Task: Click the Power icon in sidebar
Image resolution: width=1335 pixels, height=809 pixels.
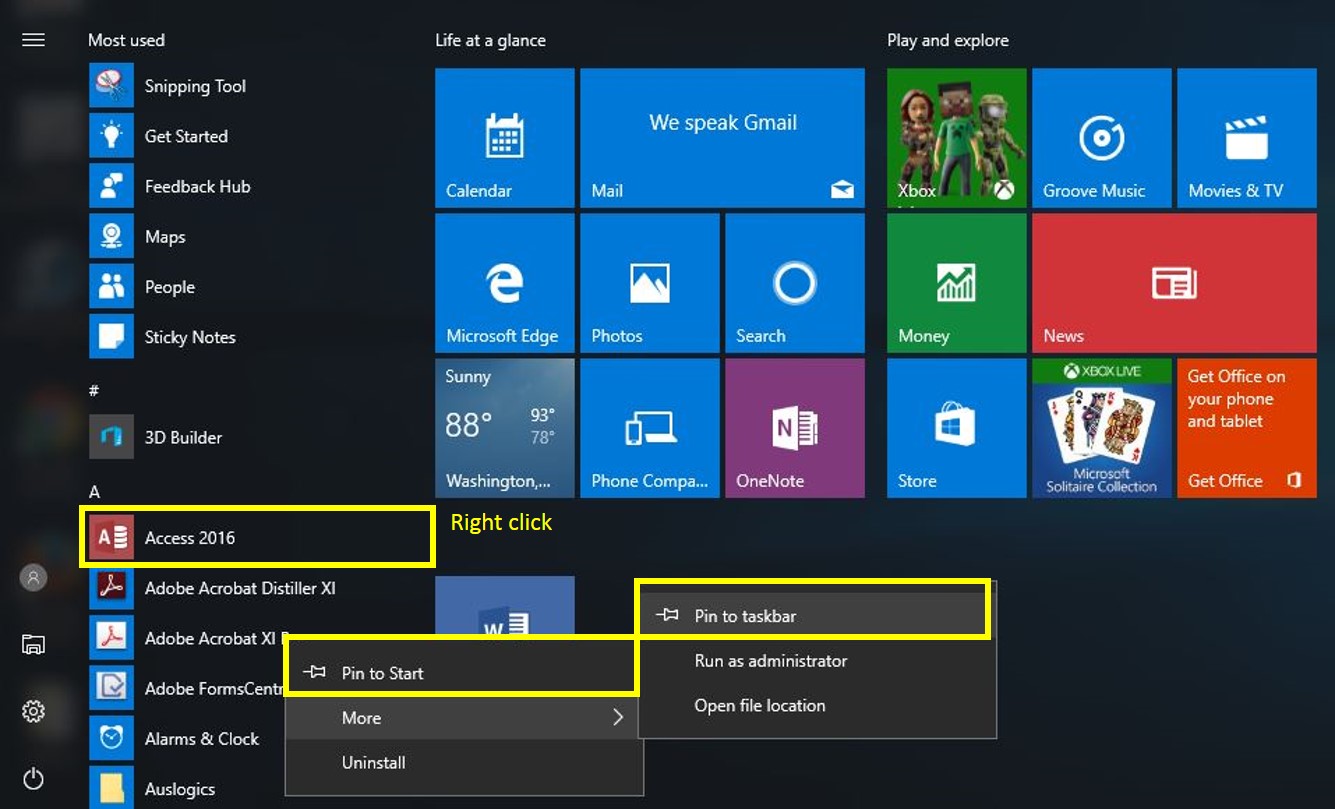Action: coord(33,778)
